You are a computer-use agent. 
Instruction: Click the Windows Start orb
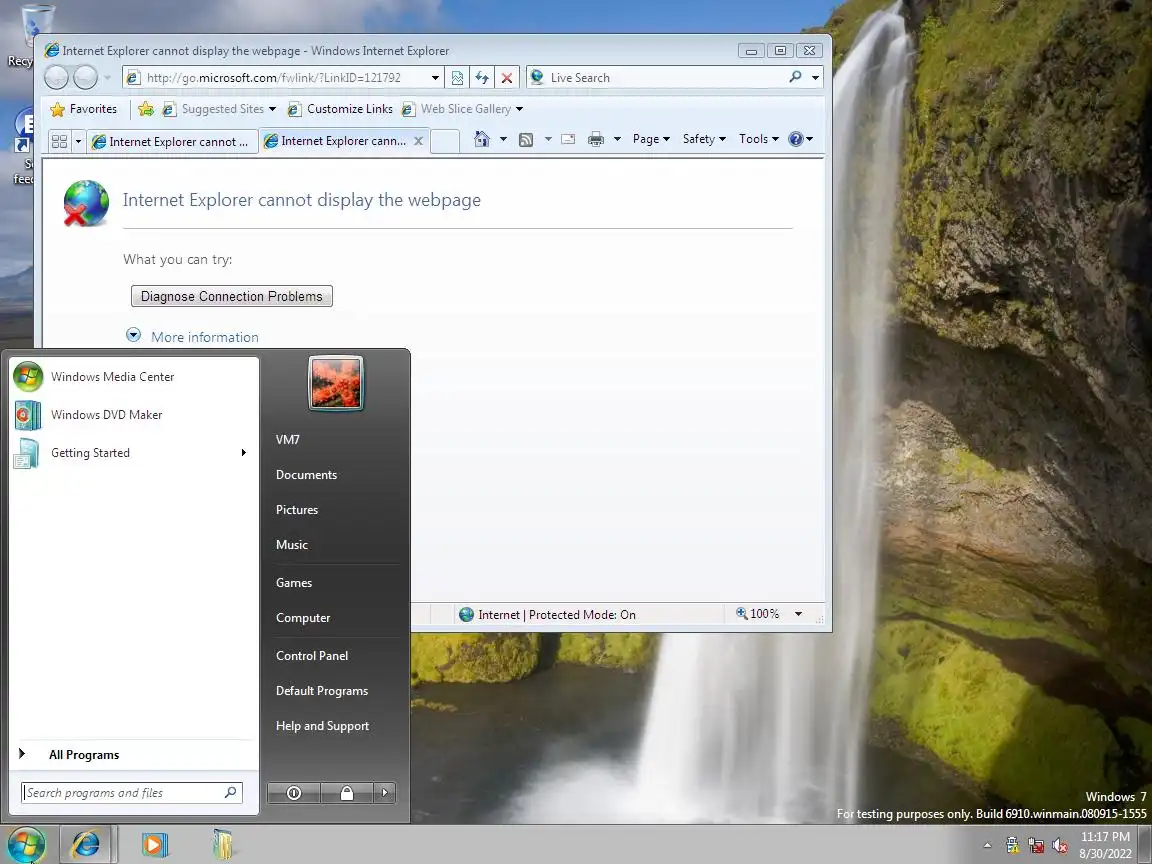point(26,845)
